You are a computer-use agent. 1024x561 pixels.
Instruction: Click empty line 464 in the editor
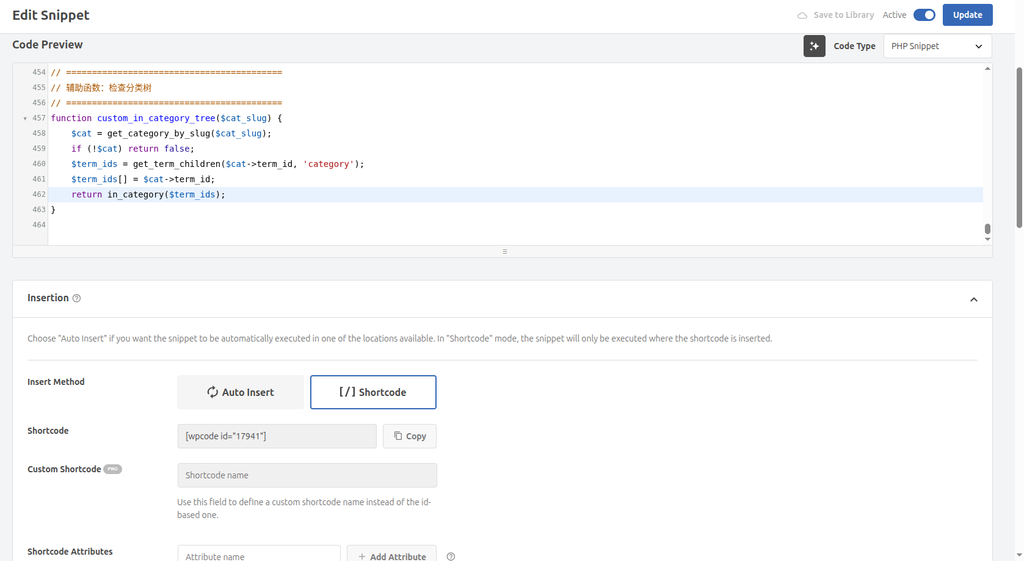(515, 225)
